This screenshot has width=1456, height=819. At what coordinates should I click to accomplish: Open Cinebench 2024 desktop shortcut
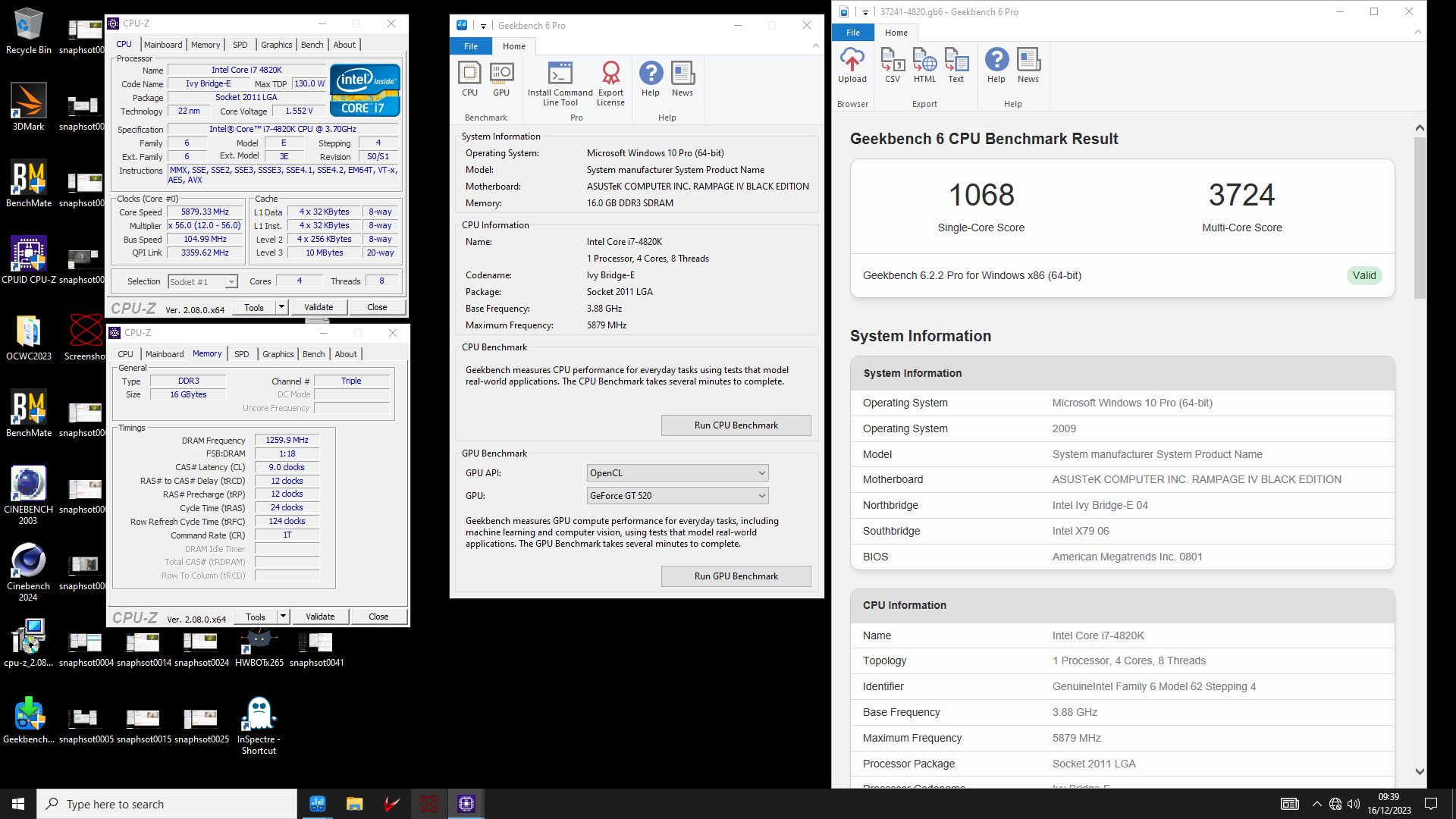[29, 572]
